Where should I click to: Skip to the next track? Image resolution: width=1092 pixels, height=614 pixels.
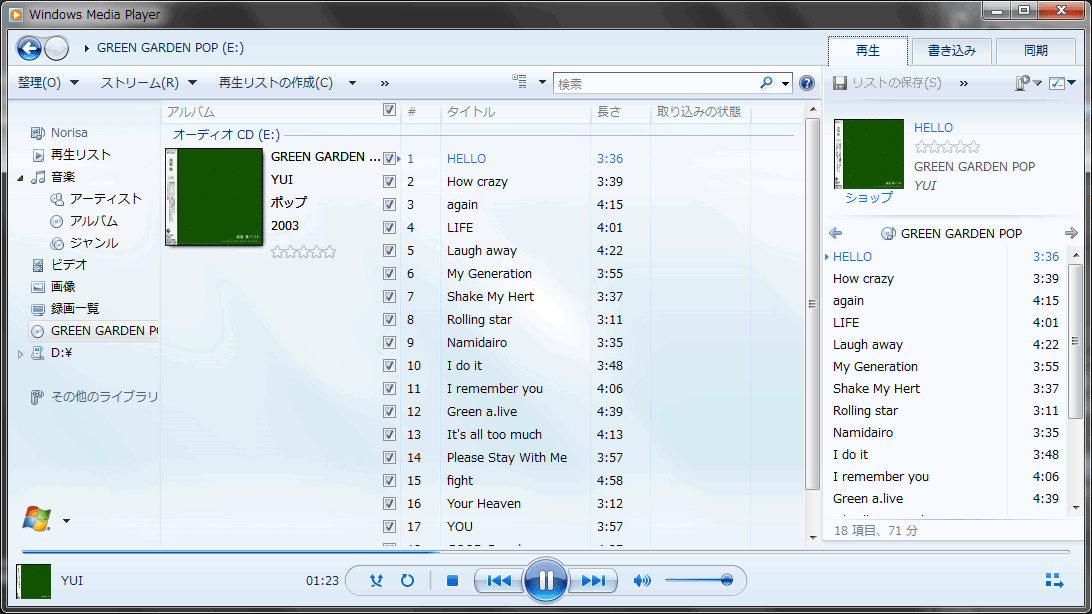pos(593,581)
